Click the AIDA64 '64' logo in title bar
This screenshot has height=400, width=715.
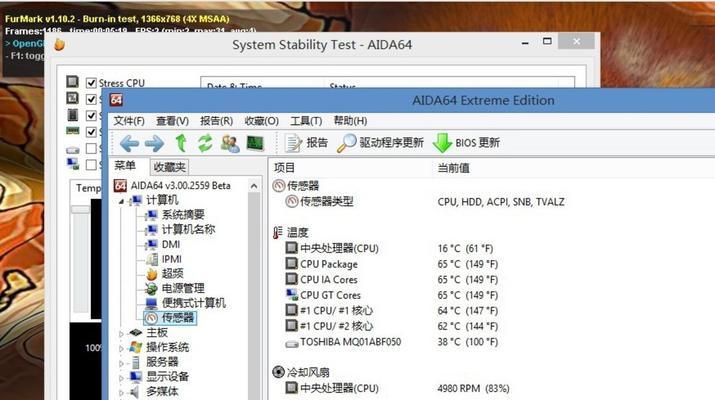pyautogui.click(x=116, y=100)
